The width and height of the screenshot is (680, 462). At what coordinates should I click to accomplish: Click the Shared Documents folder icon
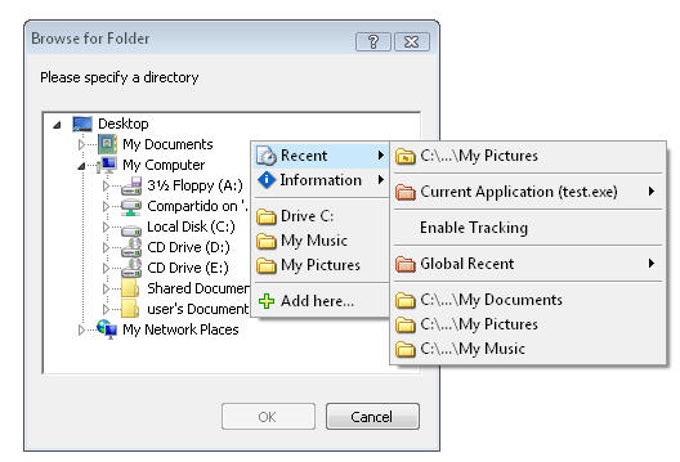130,288
